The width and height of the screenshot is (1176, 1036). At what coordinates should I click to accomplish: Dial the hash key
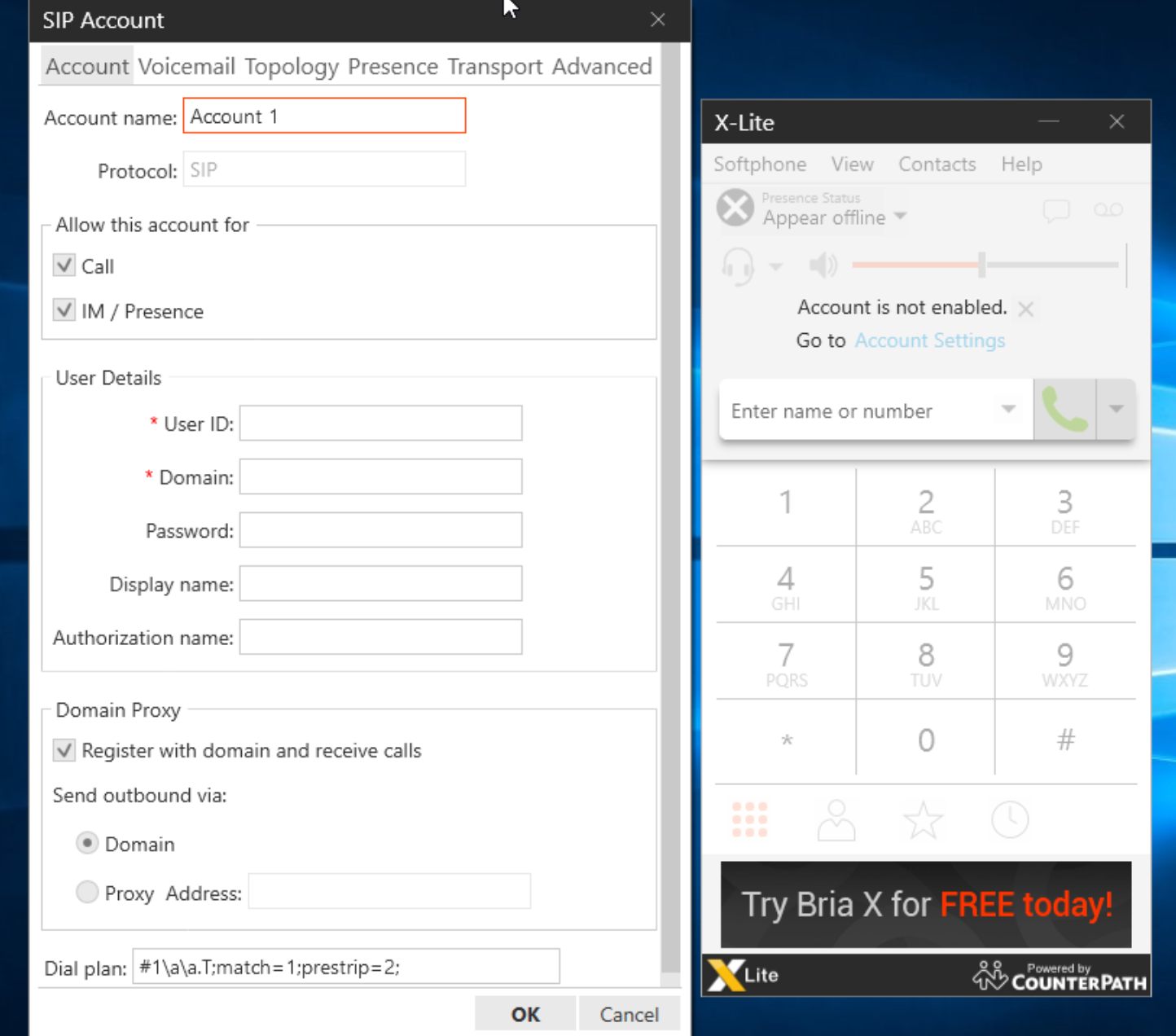[x=1065, y=738]
